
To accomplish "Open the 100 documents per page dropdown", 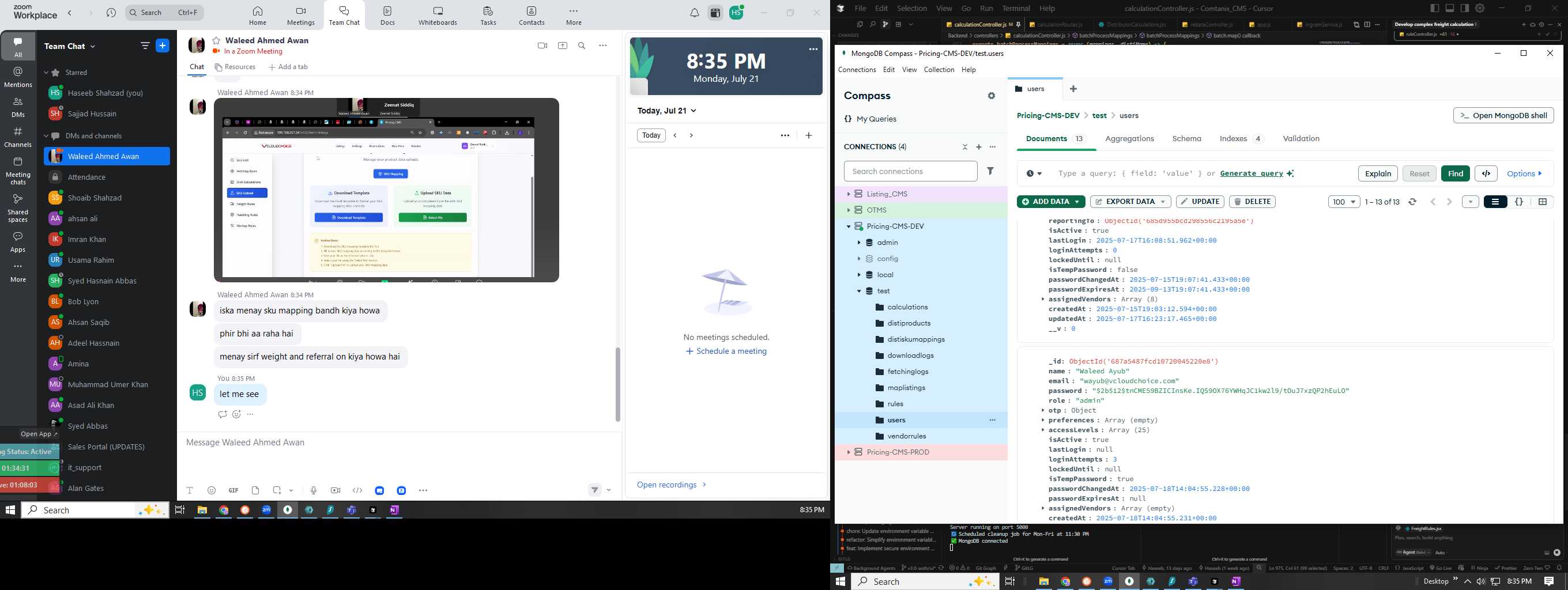I will [1344, 202].
